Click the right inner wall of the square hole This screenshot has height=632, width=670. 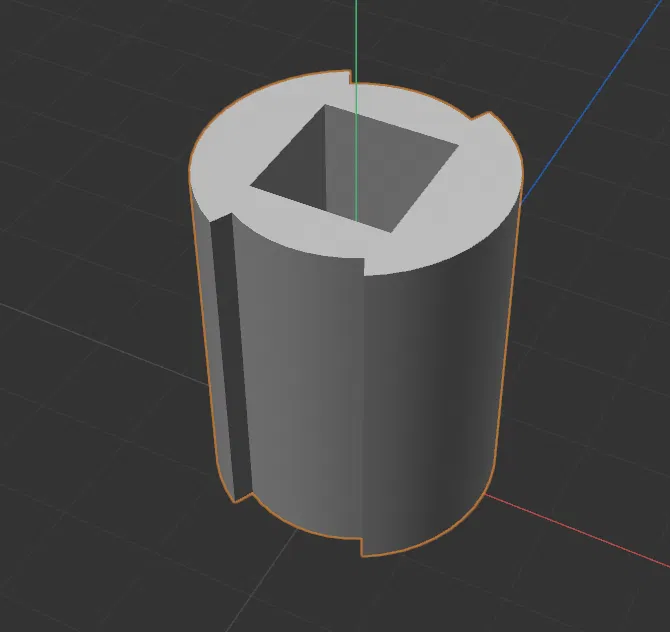tap(385, 171)
